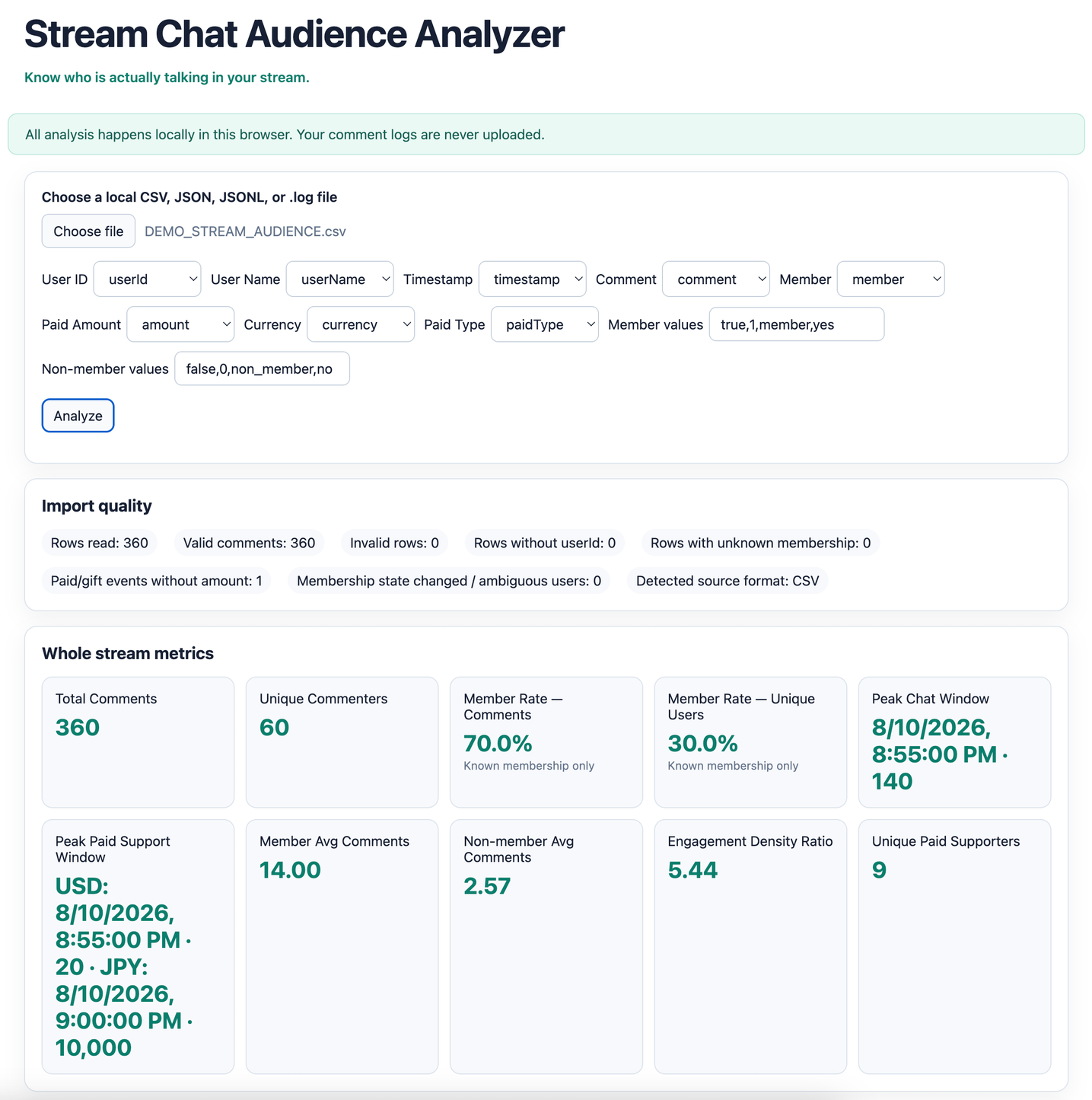Open the Currency column dropdown

click(361, 324)
